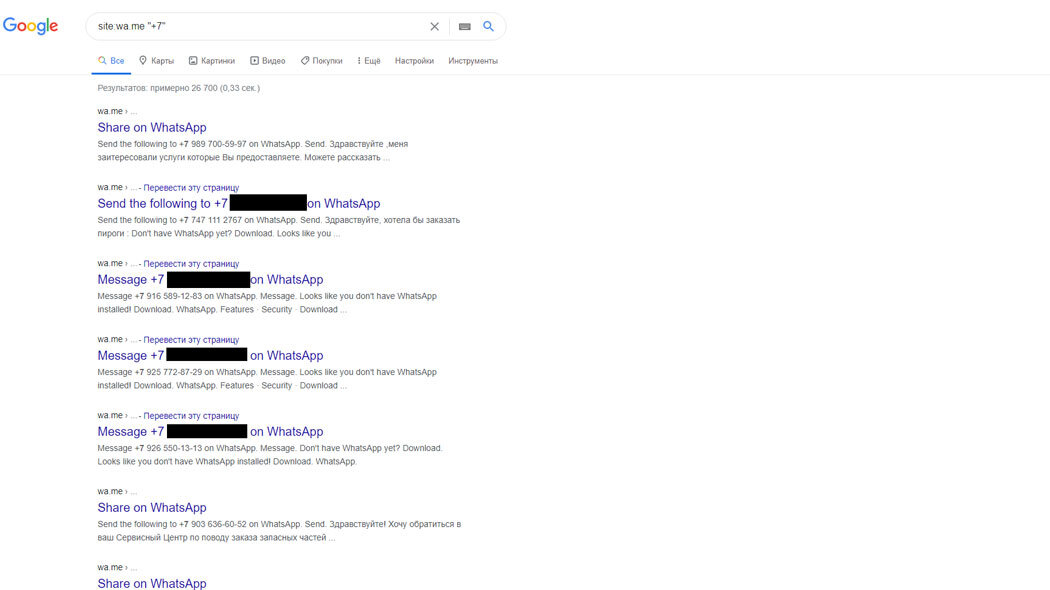Click Перевести эту страницу for the 926 550-13-13 result
The image size is (1050, 590).
[x=191, y=416]
